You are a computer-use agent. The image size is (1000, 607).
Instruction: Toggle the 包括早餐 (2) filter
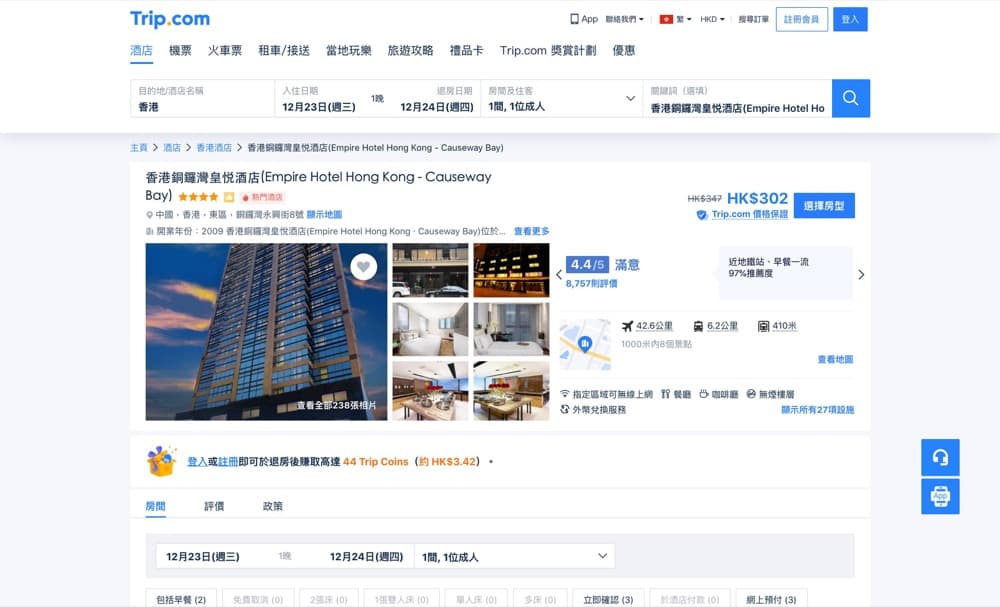tap(181, 599)
